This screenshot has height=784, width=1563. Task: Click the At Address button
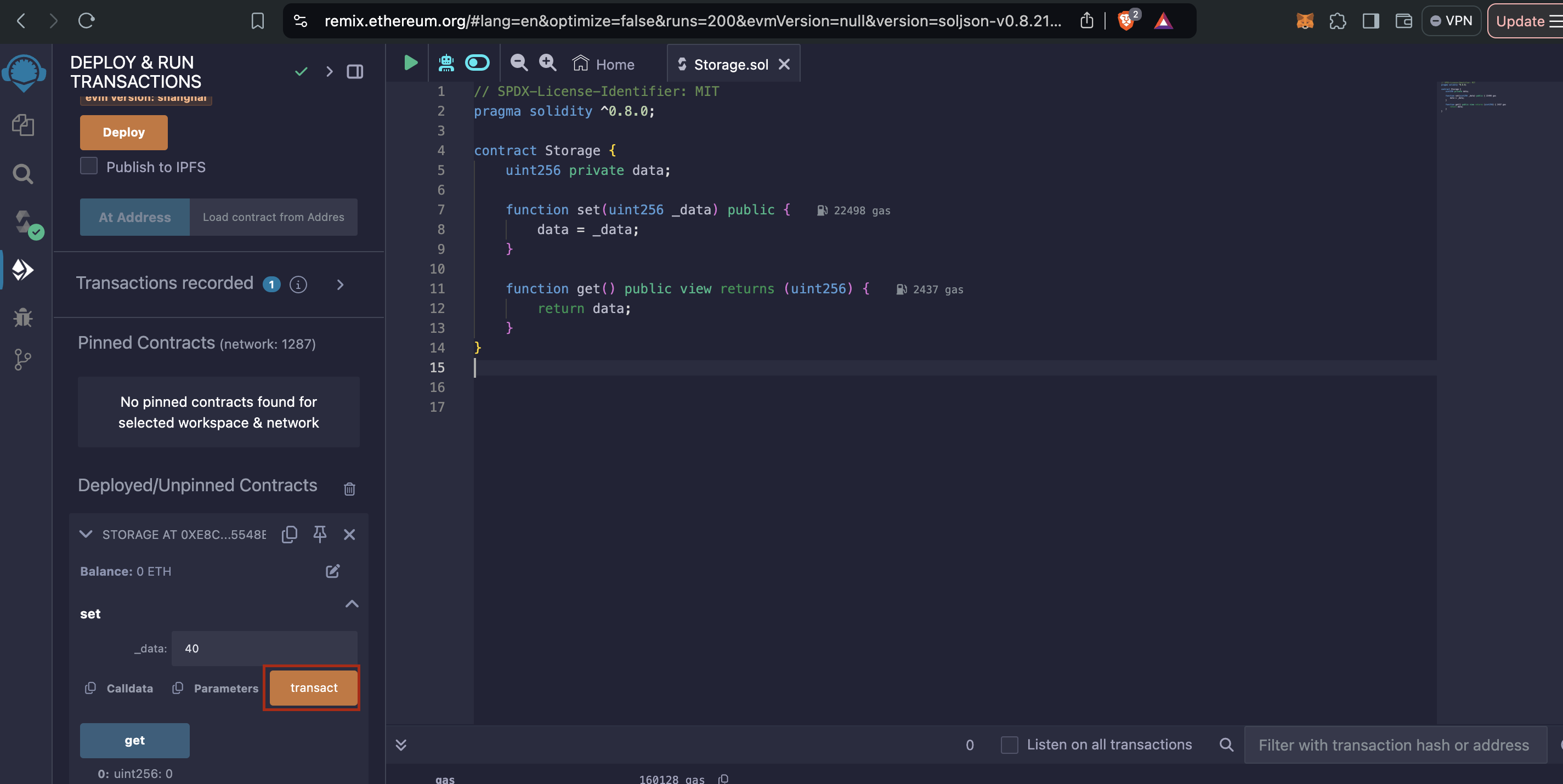(135, 217)
